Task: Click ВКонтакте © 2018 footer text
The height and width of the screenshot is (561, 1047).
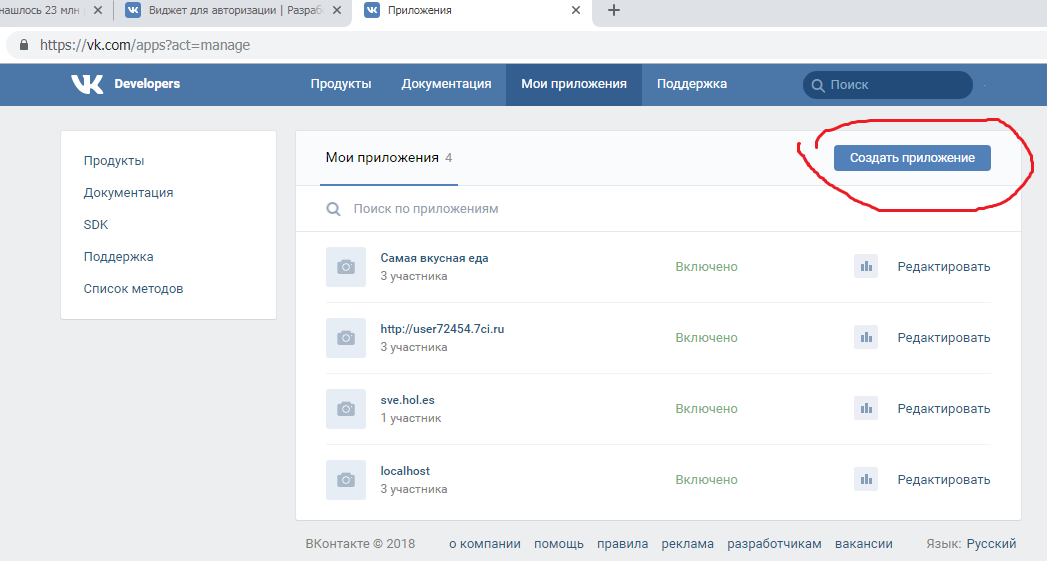Action: pyautogui.click(x=360, y=544)
